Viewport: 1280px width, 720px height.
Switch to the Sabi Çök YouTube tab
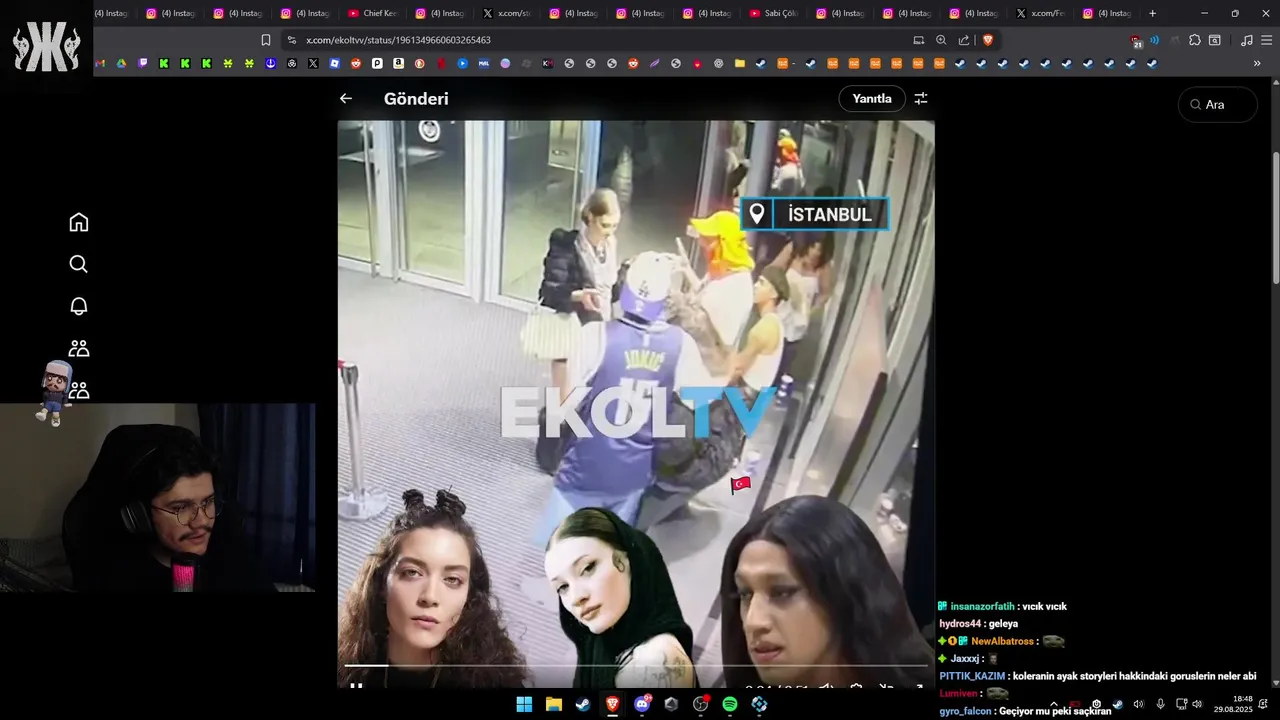point(775,13)
